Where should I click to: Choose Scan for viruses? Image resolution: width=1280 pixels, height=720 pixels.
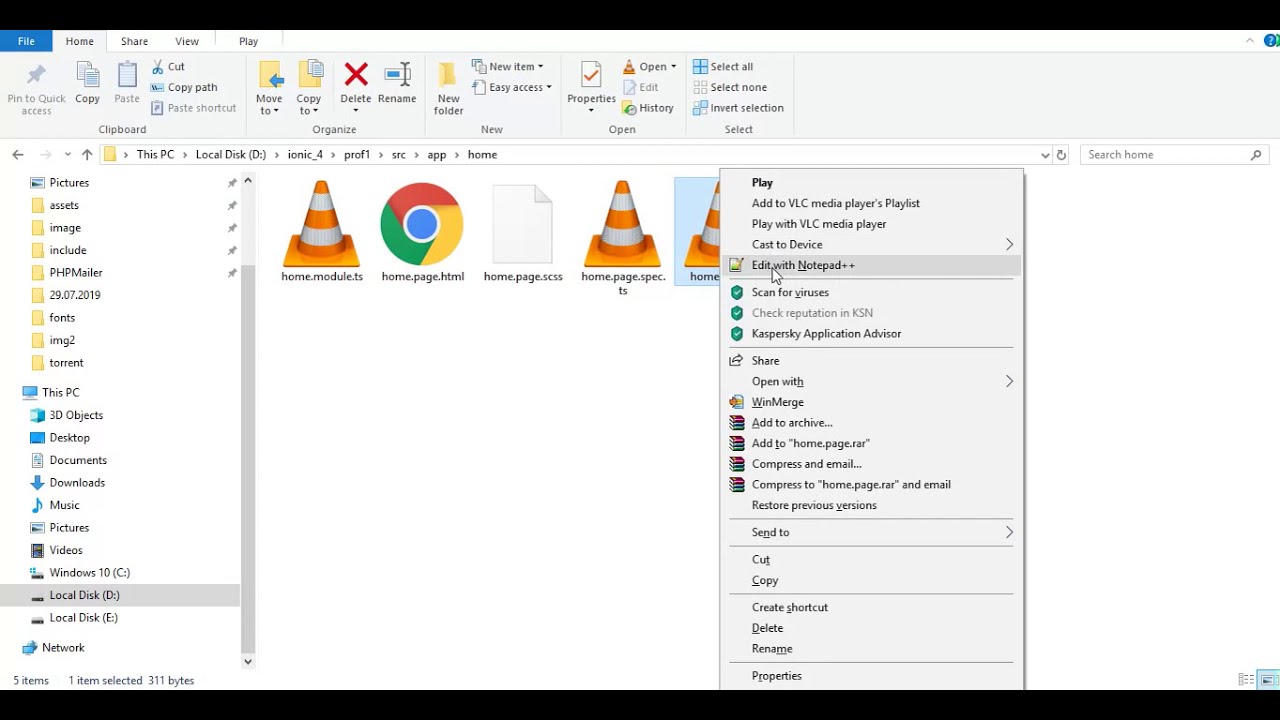point(871,292)
